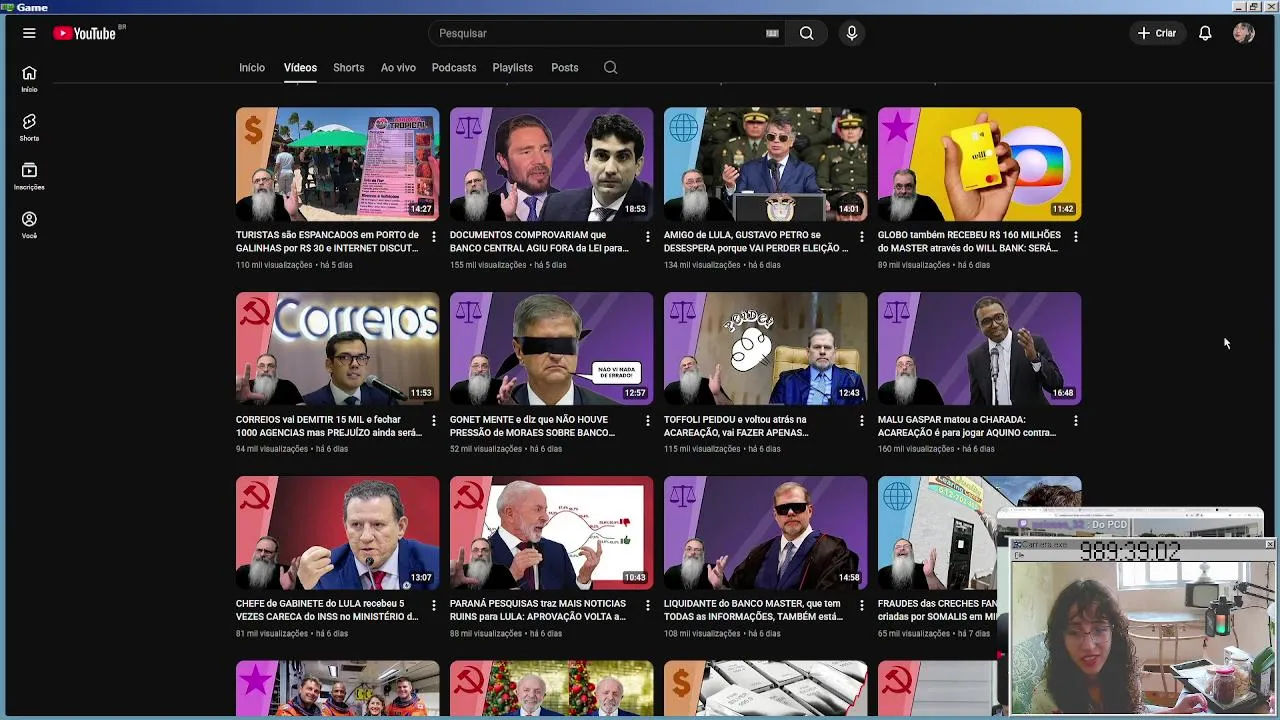
Task: Open title link CHEFE de GABINETE do LULA
Action: tap(327, 610)
